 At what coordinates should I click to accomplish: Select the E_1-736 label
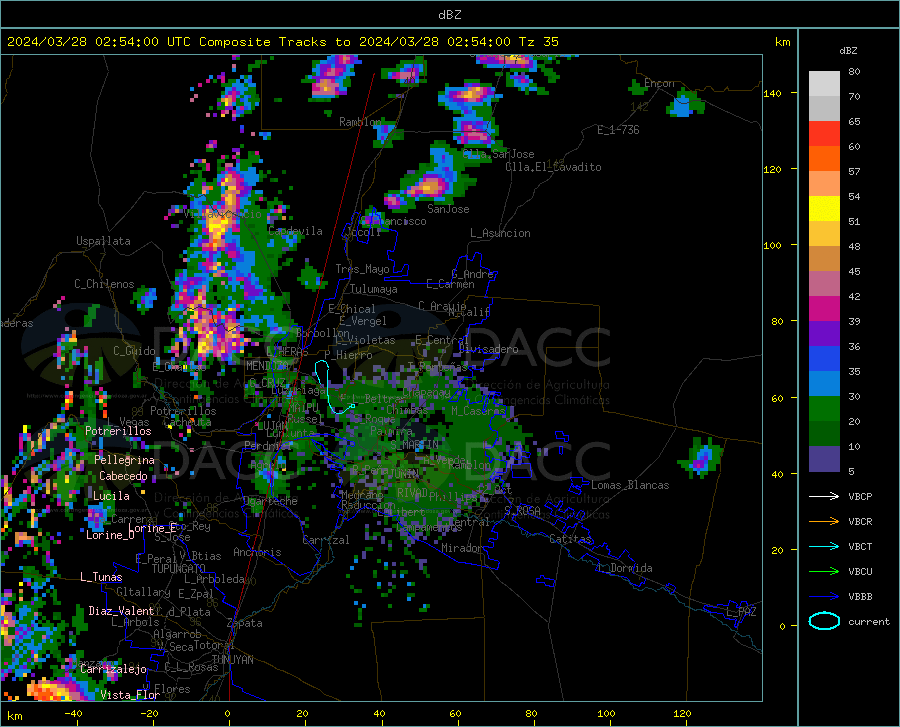click(618, 130)
